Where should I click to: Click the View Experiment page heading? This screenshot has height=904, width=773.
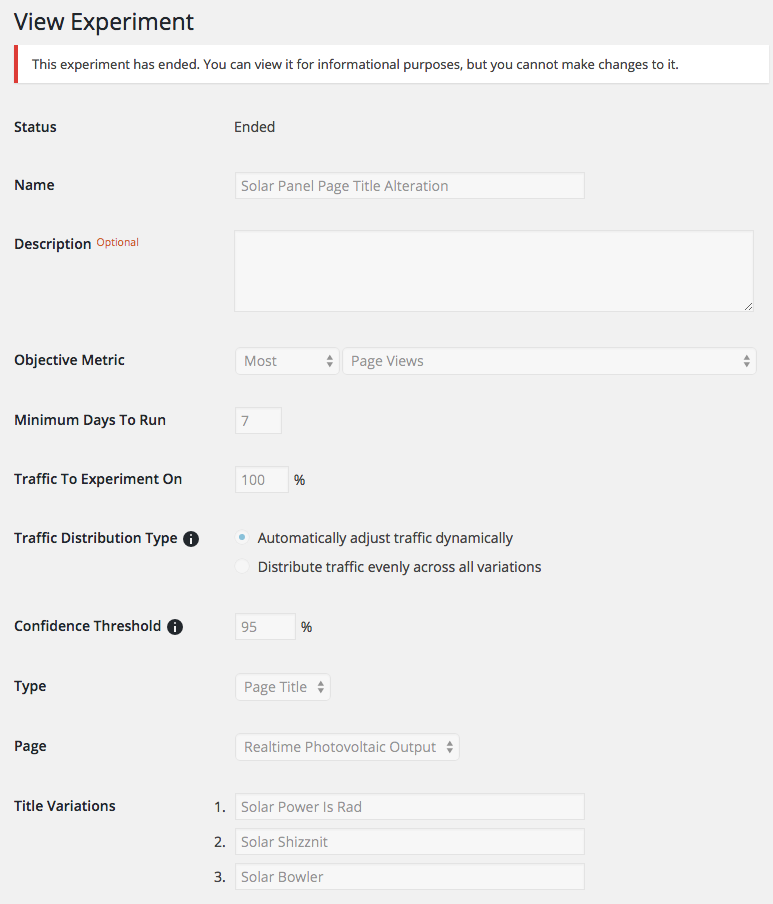(104, 22)
